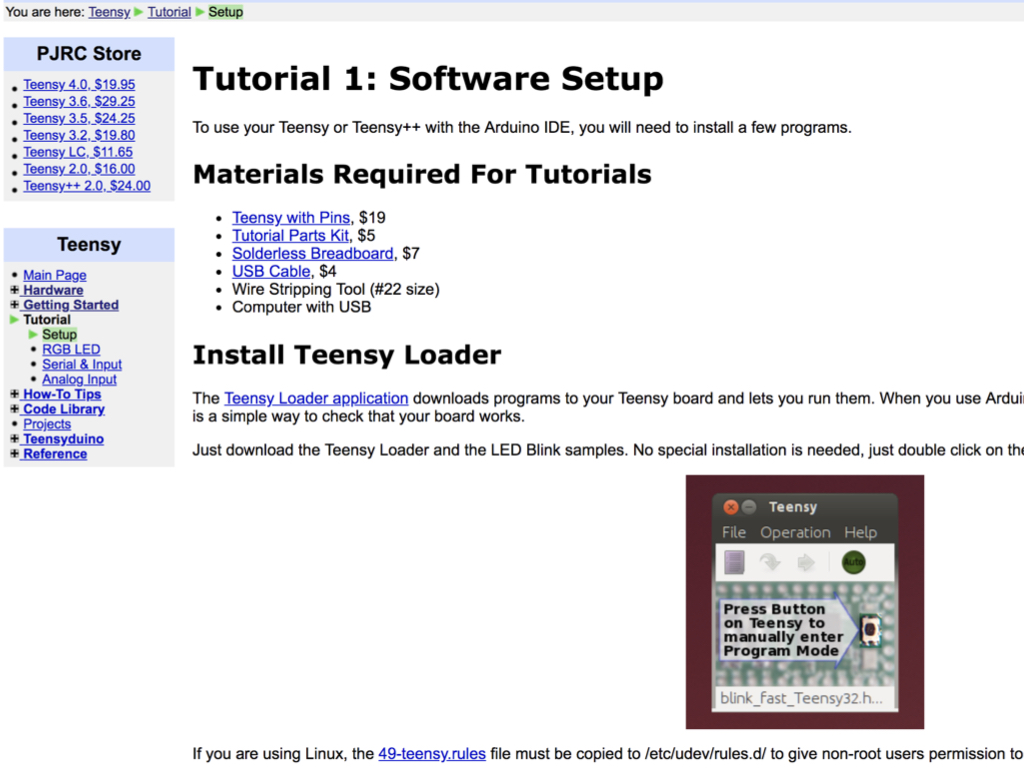Open Teensy LC, $11.65 store link

[78, 152]
